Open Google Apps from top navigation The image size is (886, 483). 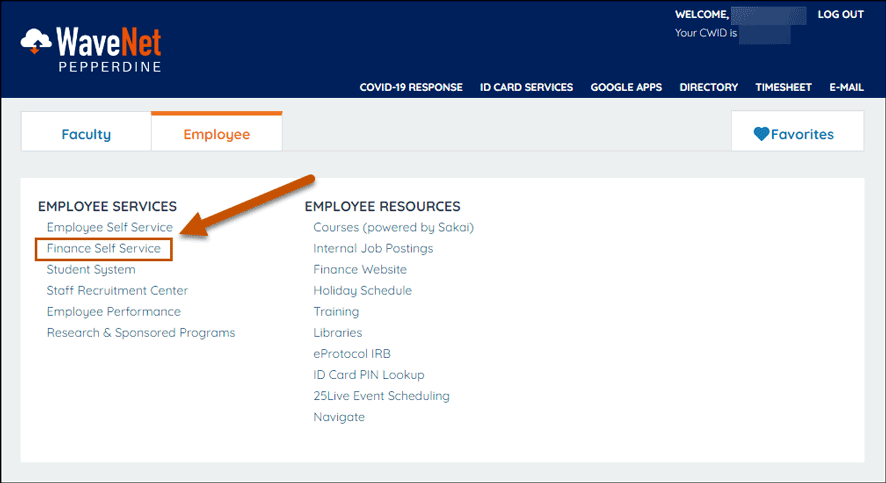(626, 87)
